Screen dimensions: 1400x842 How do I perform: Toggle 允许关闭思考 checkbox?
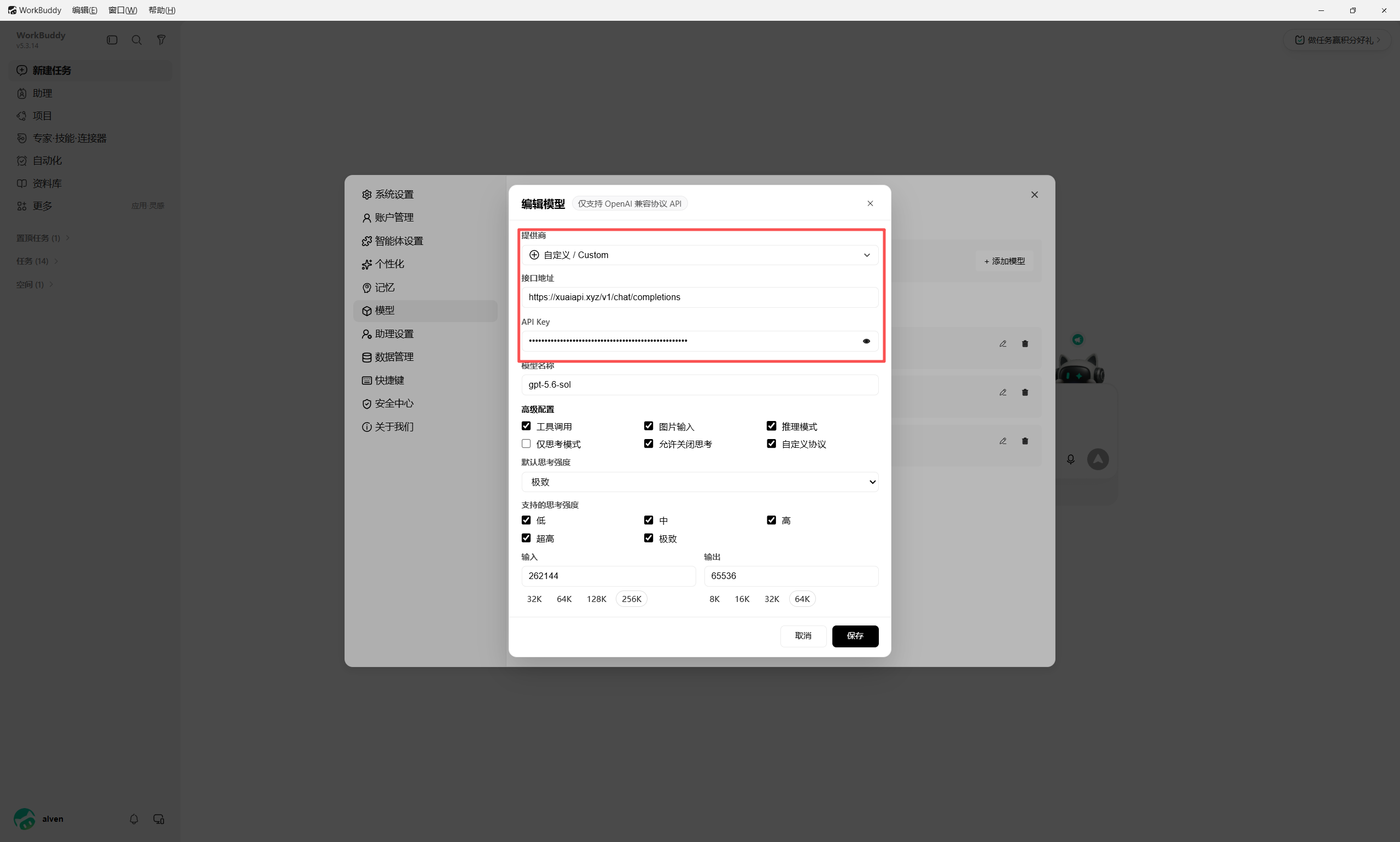[649, 444]
